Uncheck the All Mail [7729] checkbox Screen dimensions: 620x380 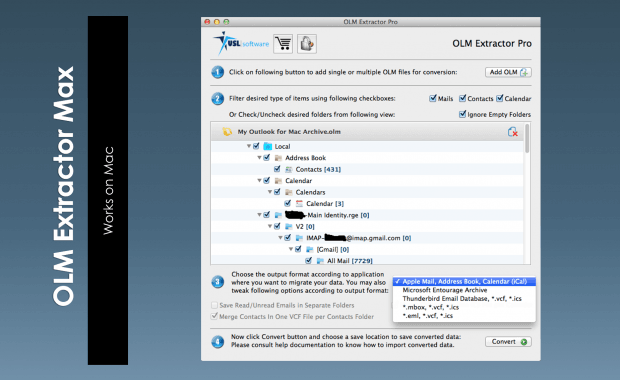pyautogui.click(x=309, y=260)
